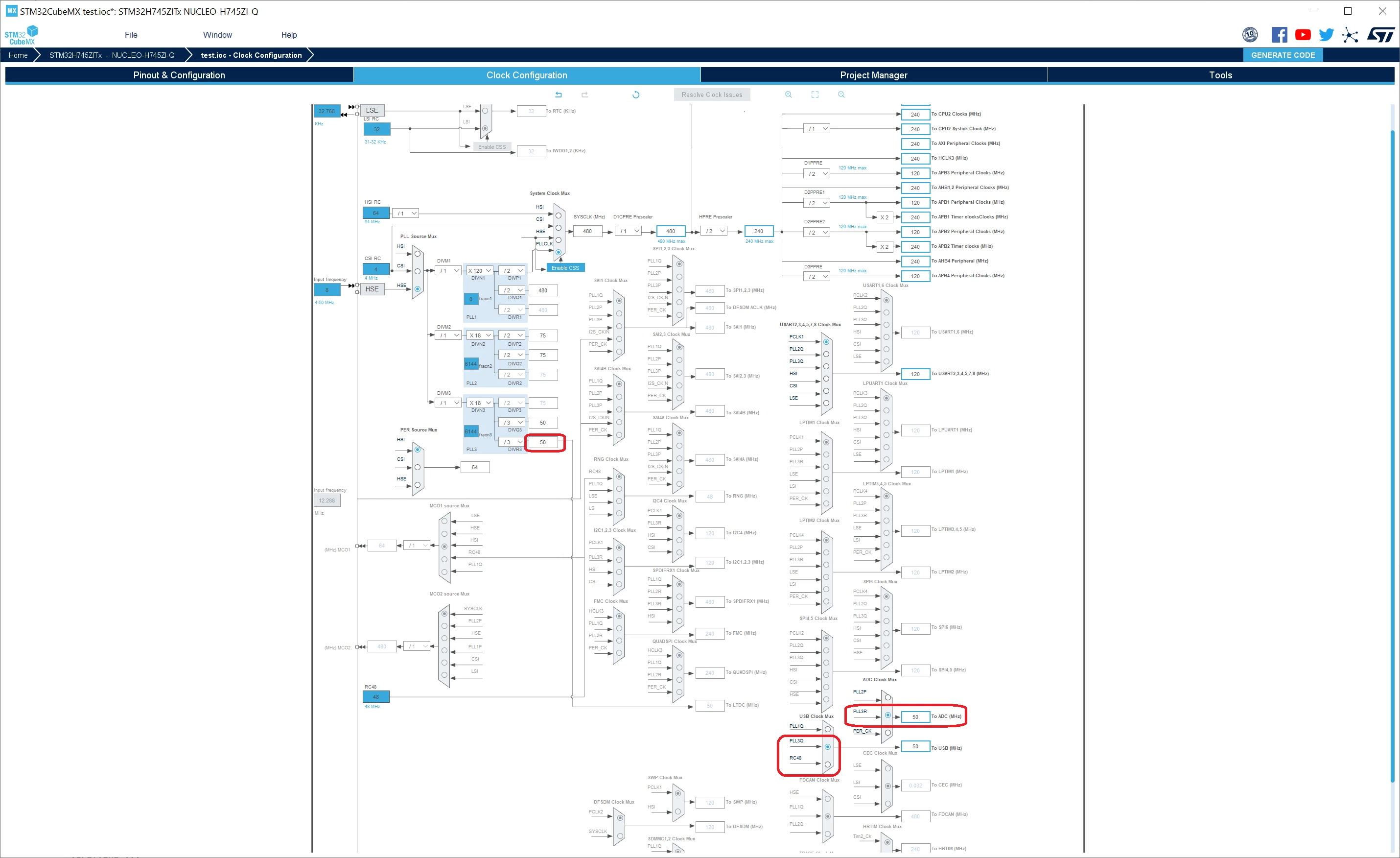Click the To USB (MHz) value 50

915,746
